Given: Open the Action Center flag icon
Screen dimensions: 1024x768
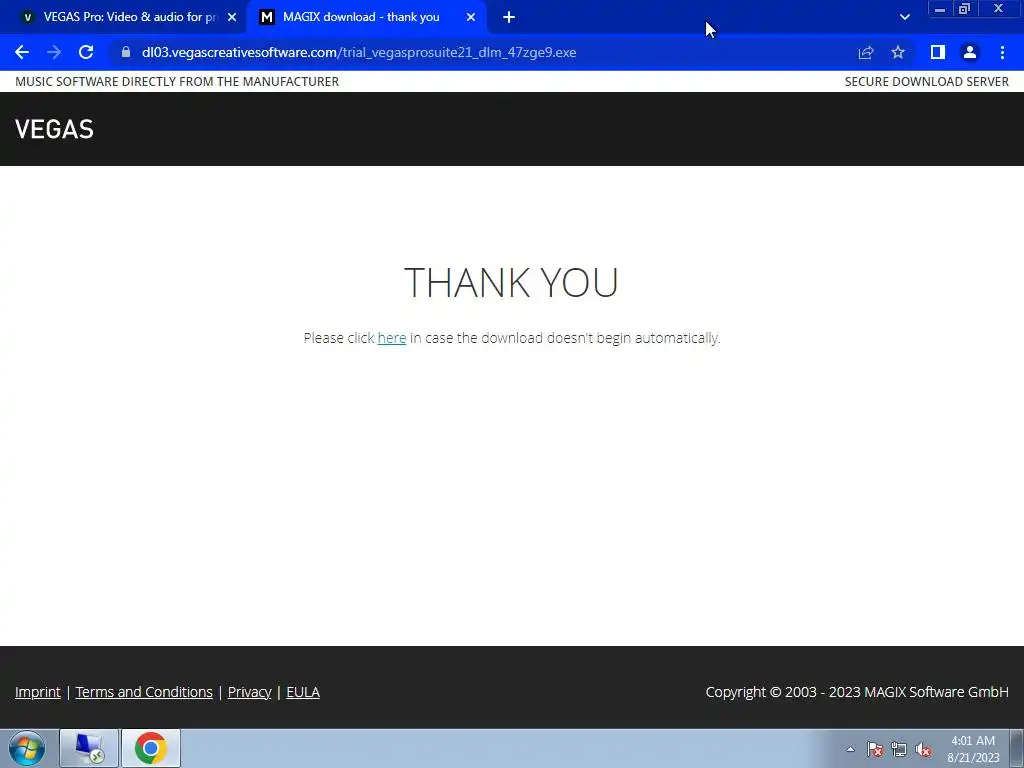Looking at the screenshot, I should 875,750.
